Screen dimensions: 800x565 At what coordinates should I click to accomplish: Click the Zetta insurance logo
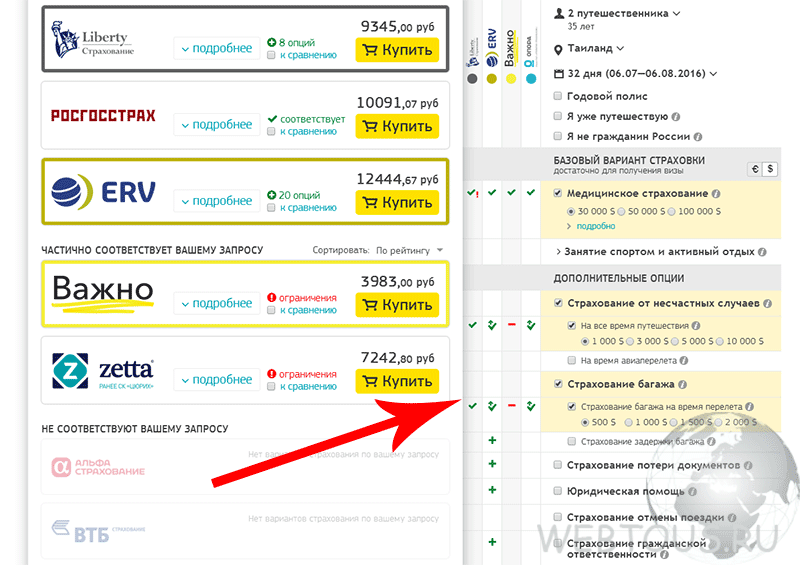[103, 371]
